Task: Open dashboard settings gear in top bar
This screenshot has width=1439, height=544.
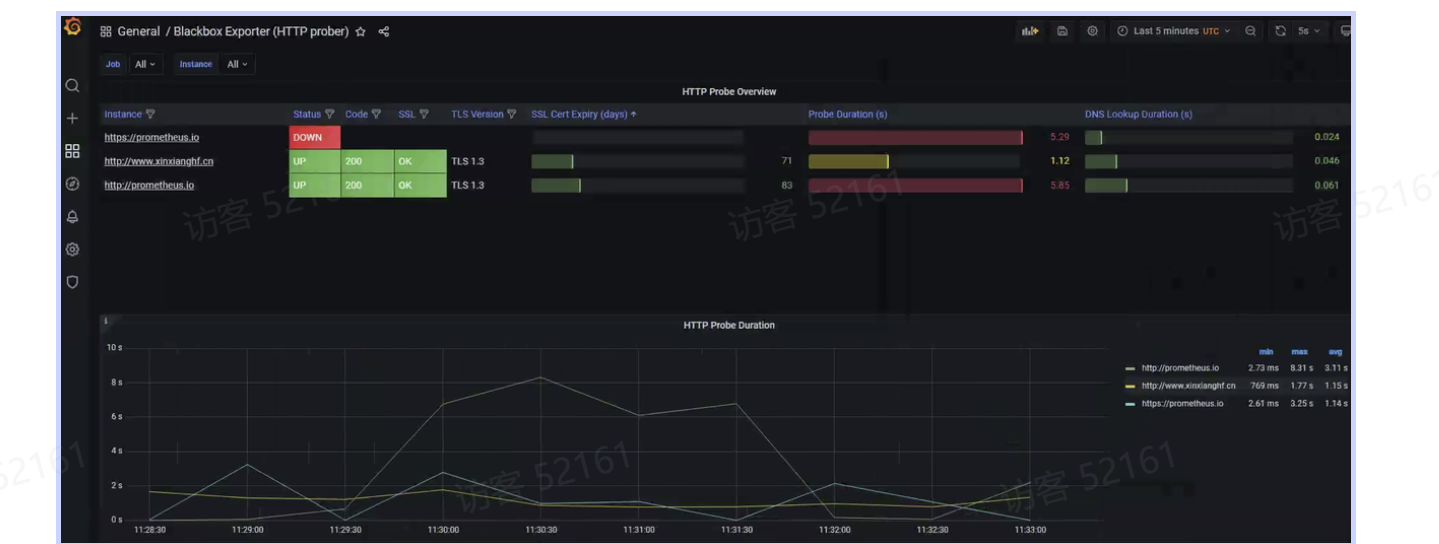Action: [x=1092, y=31]
